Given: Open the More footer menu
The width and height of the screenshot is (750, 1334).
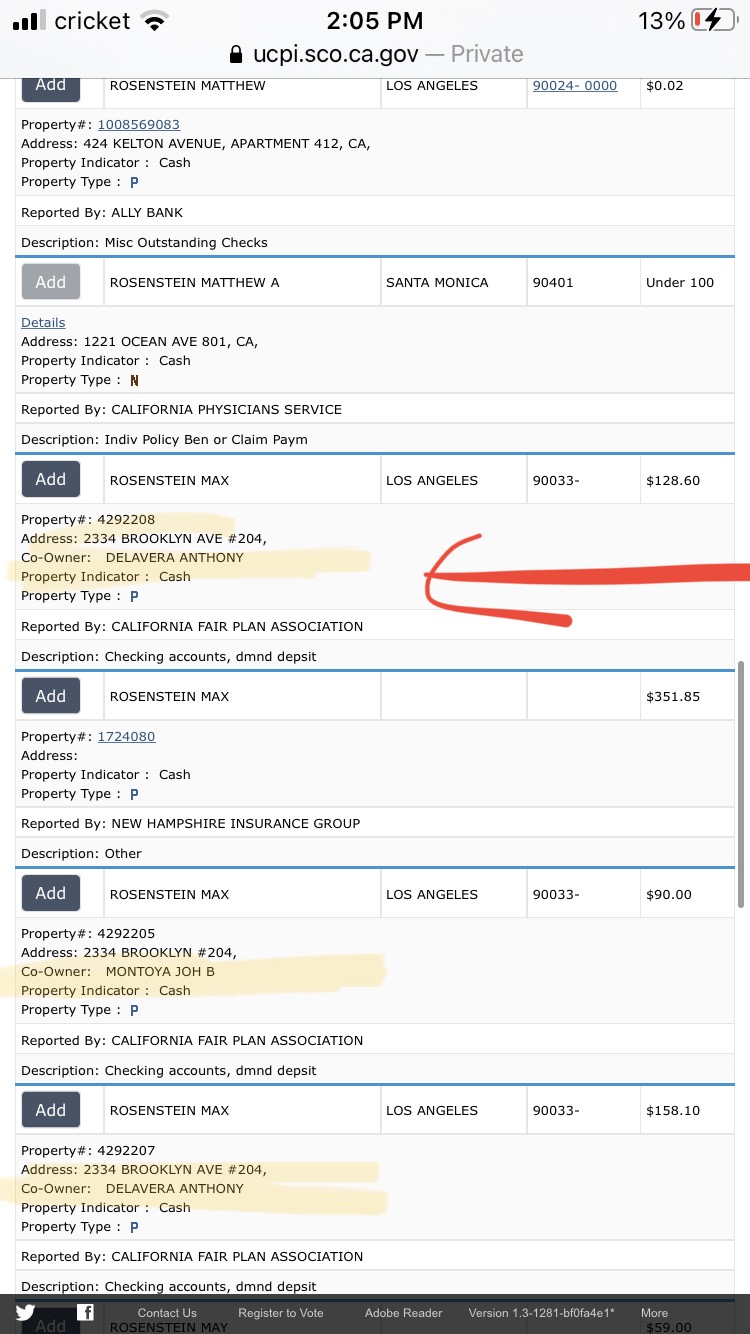Looking at the screenshot, I should pyautogui.click(x=655, y=1313).
